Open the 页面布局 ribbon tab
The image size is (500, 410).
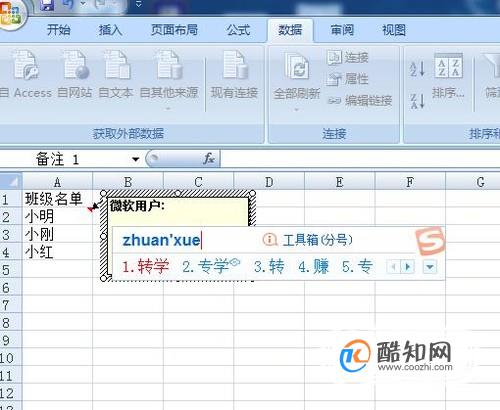click(x=174, y=30)
